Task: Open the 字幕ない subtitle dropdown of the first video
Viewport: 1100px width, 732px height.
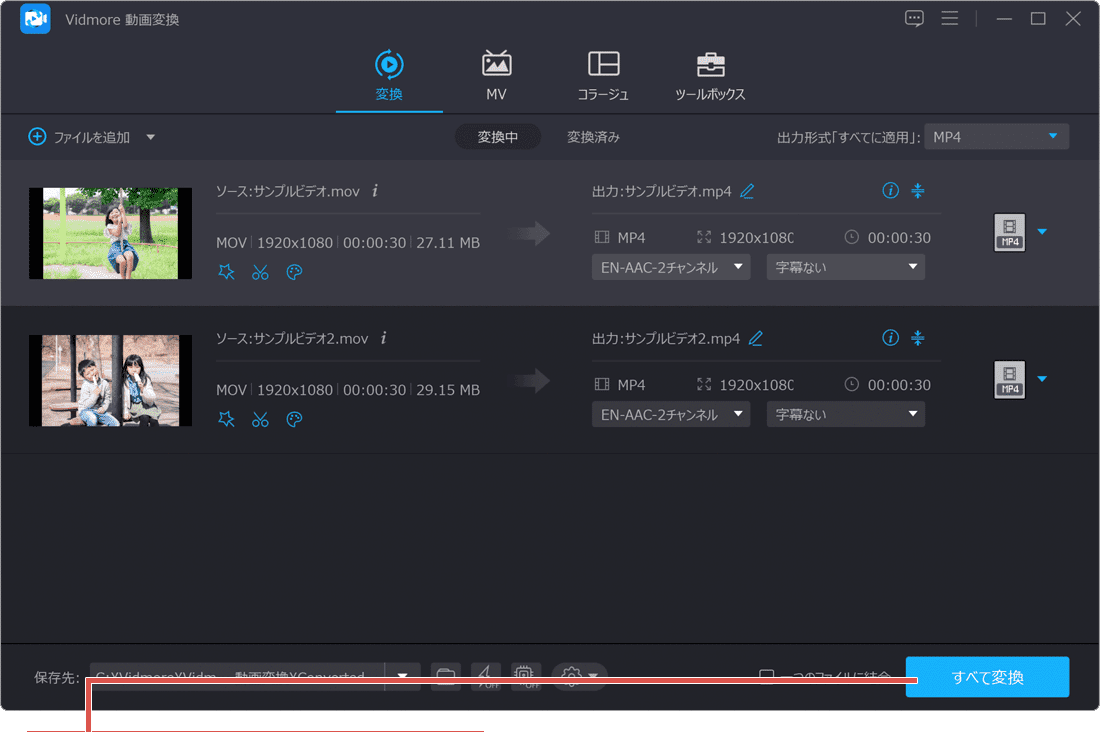Action: point(845,266)
